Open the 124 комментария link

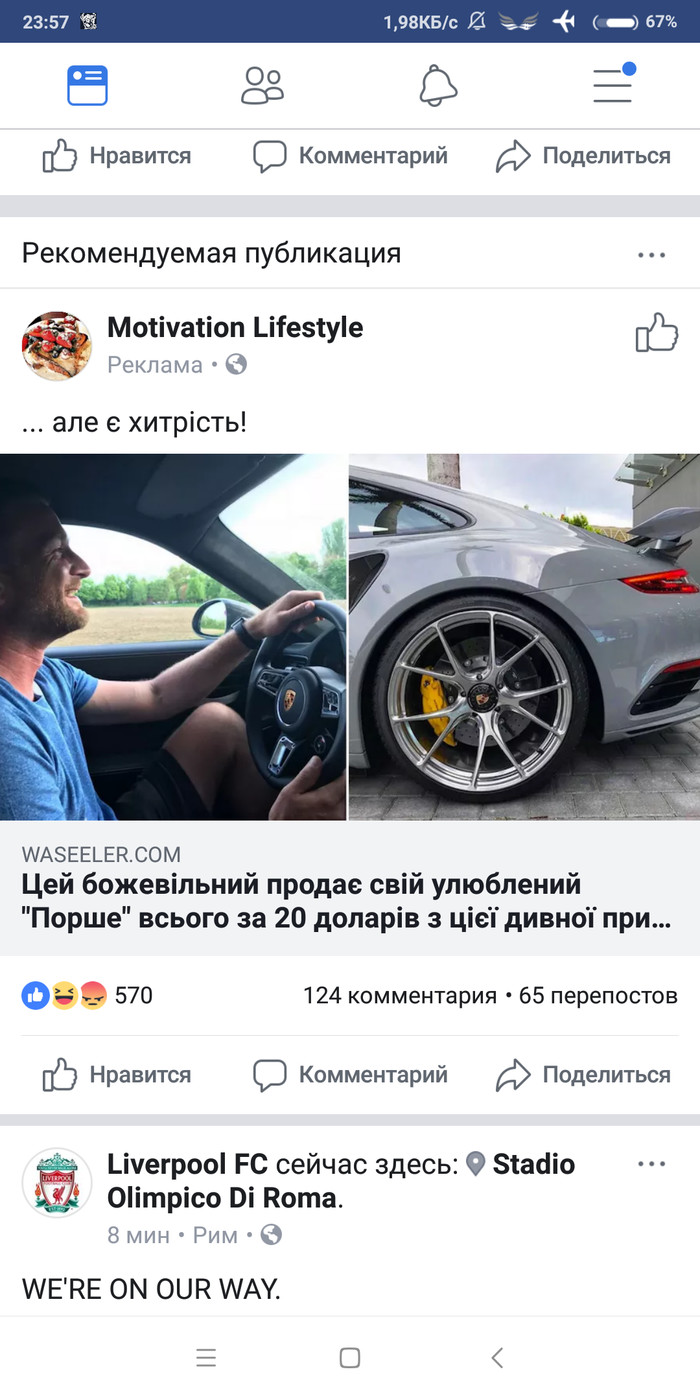[400, 995]
